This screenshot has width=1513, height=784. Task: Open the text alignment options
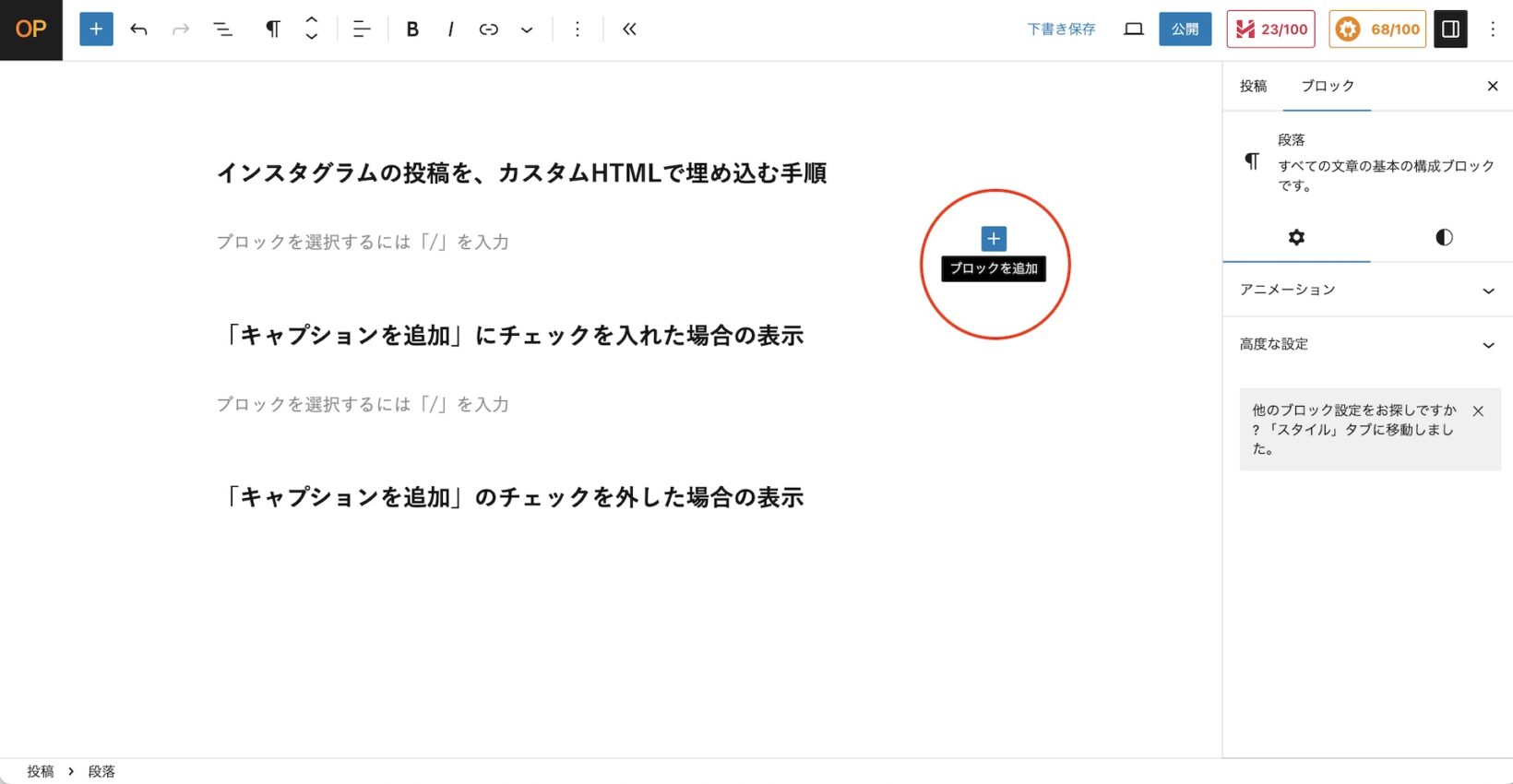point(362,30)
